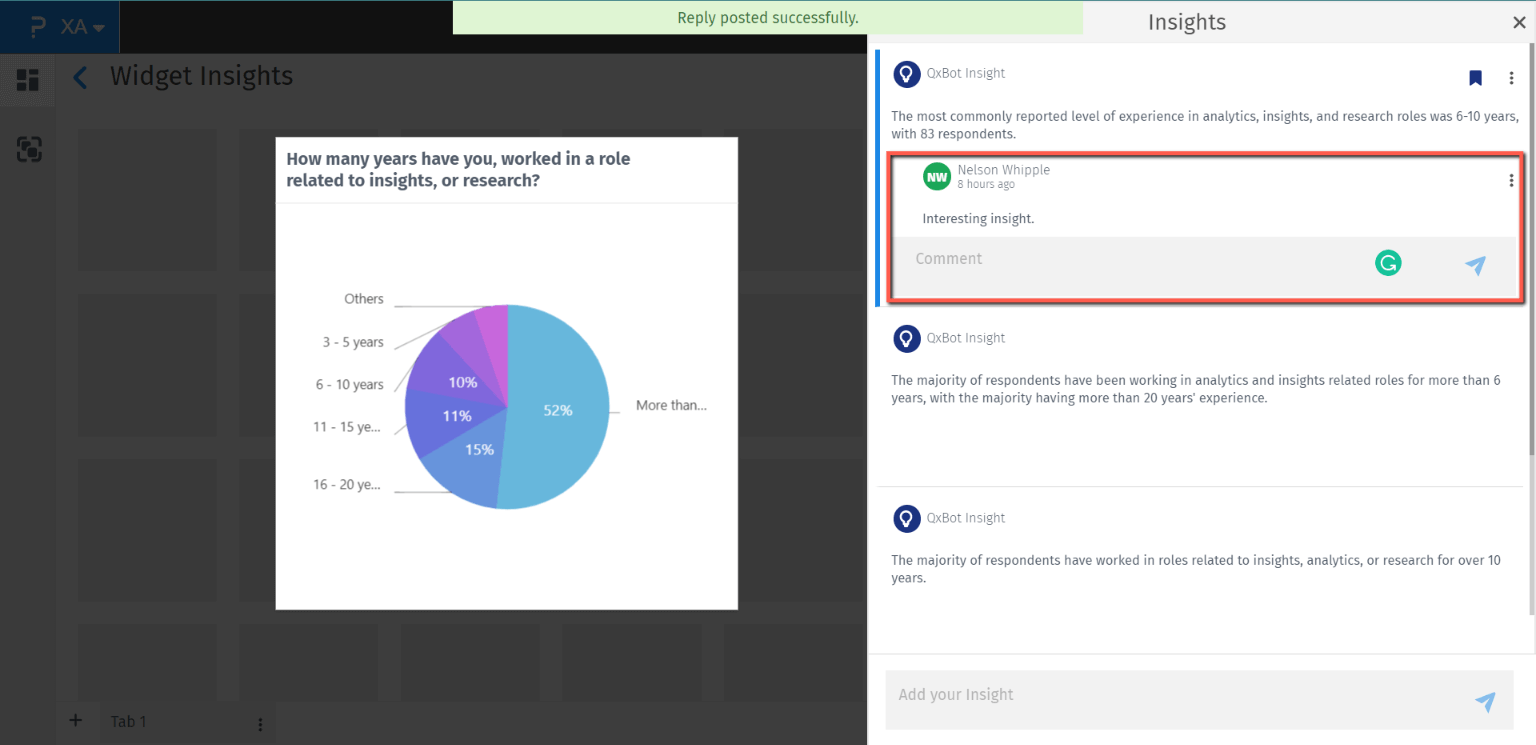Open the three-dot menu on Nelson Whipple's comment
The width and height of the screenshot is (1536, 745).
(x=1511, y=180)
